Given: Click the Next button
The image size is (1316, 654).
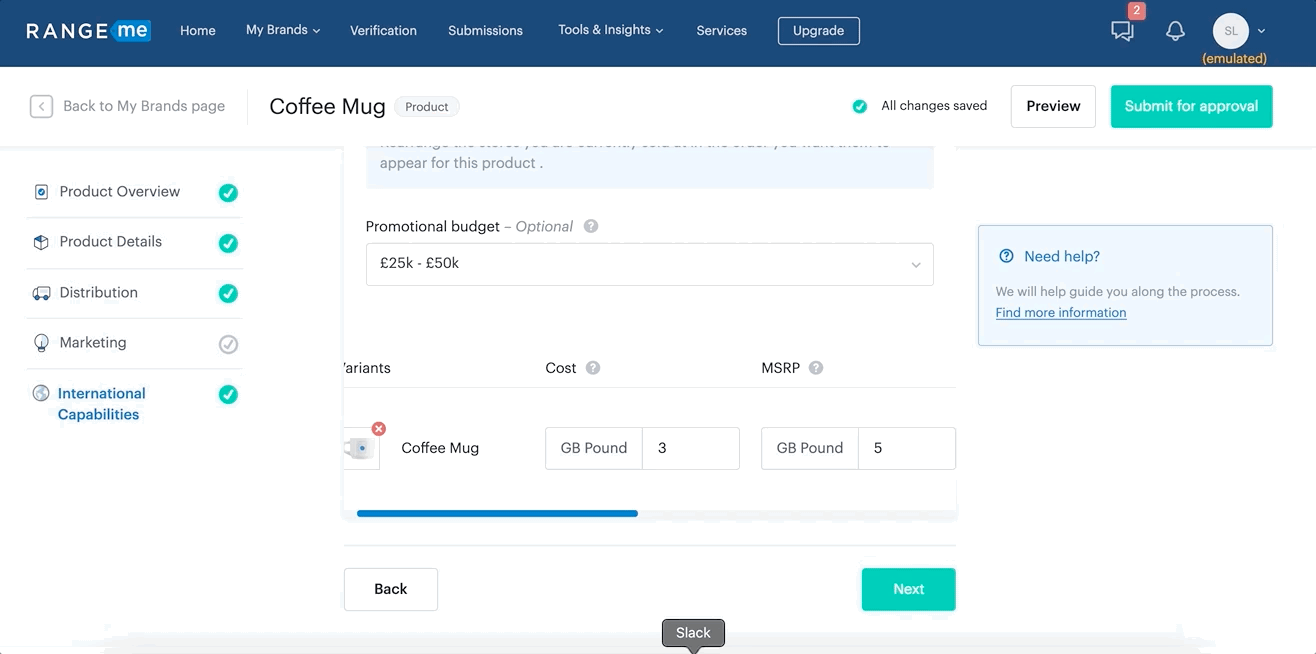Looking at the screenshot, I should coord(909,589).
